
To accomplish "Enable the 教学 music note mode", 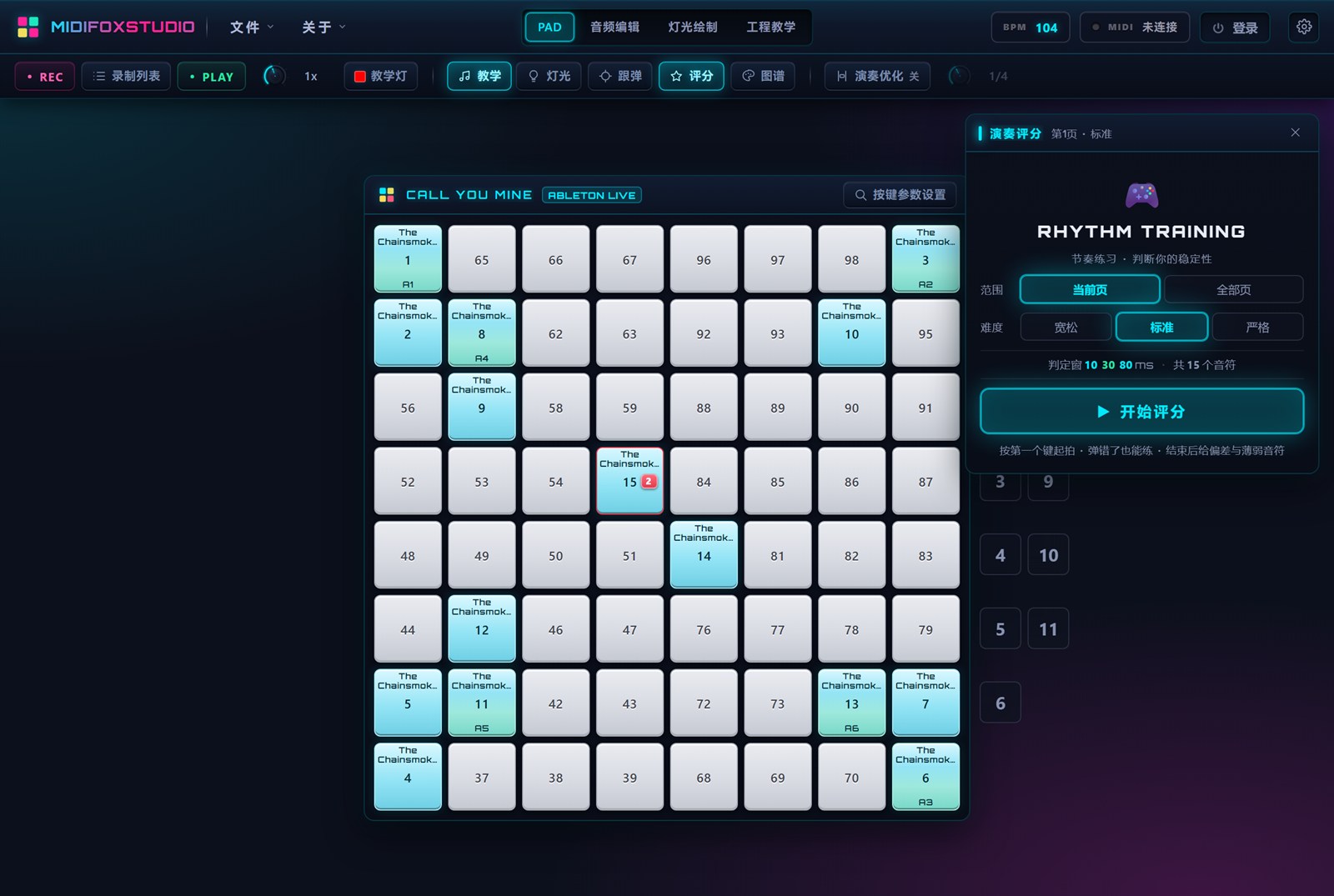I will point(479,76).
